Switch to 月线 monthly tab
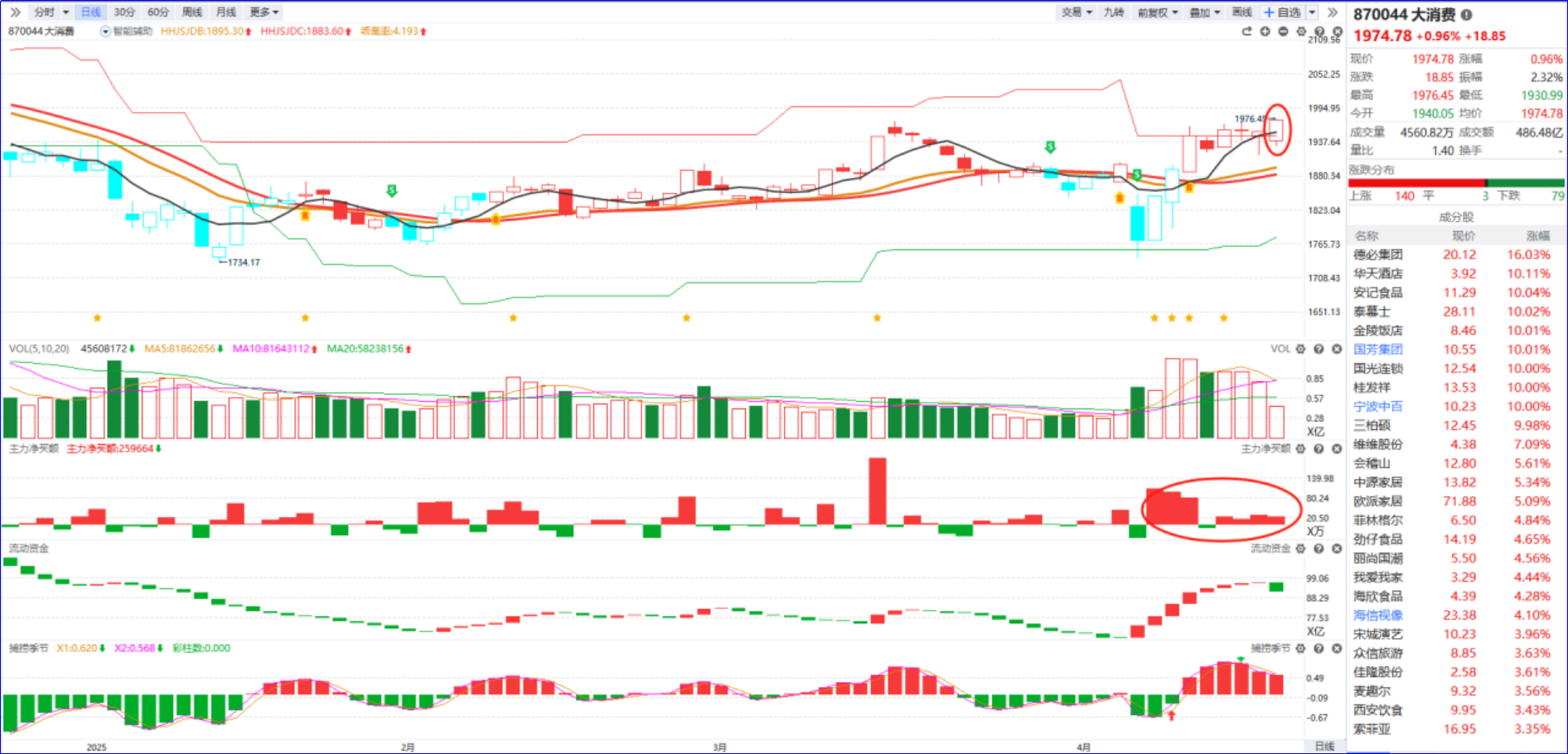Viewport: 1568px width, 754px height. [226, 12]
